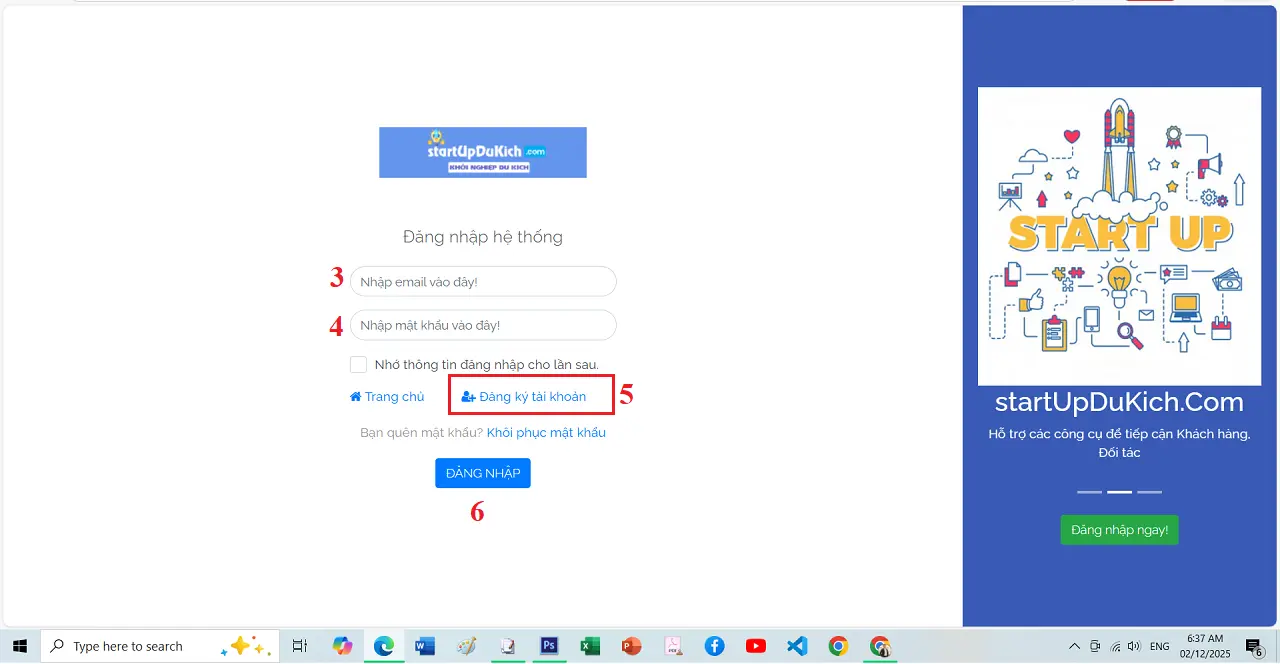Open the ENG input language selector

tap(1159, 647)
